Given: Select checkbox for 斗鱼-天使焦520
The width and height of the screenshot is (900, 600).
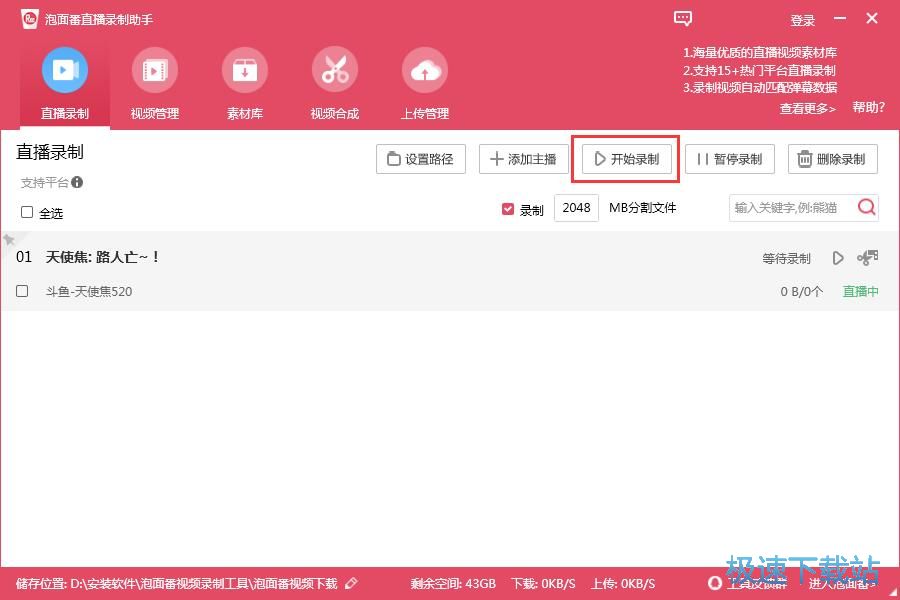Looking at the screenshot, I should [22, 291].
